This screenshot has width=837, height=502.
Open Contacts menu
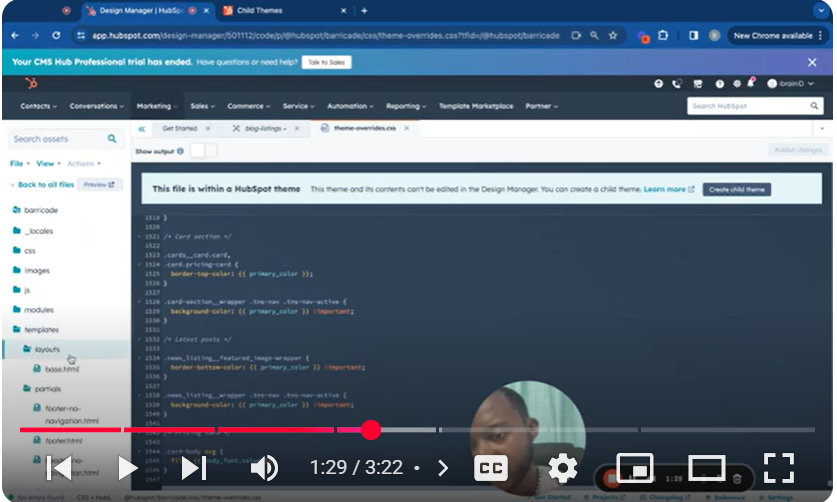click(38, 106)
